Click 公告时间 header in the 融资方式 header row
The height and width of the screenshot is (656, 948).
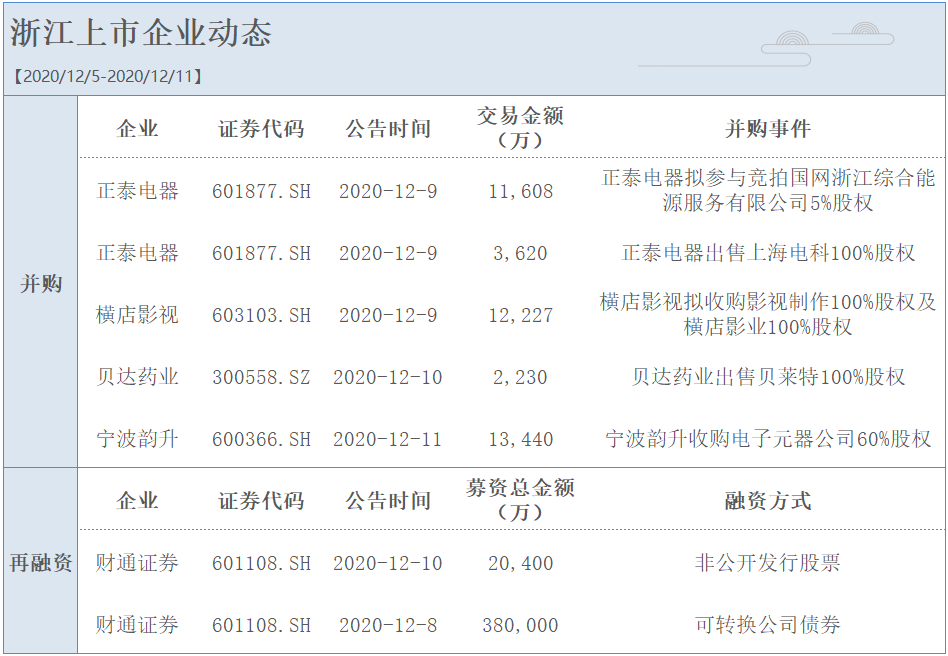point(388,501)
